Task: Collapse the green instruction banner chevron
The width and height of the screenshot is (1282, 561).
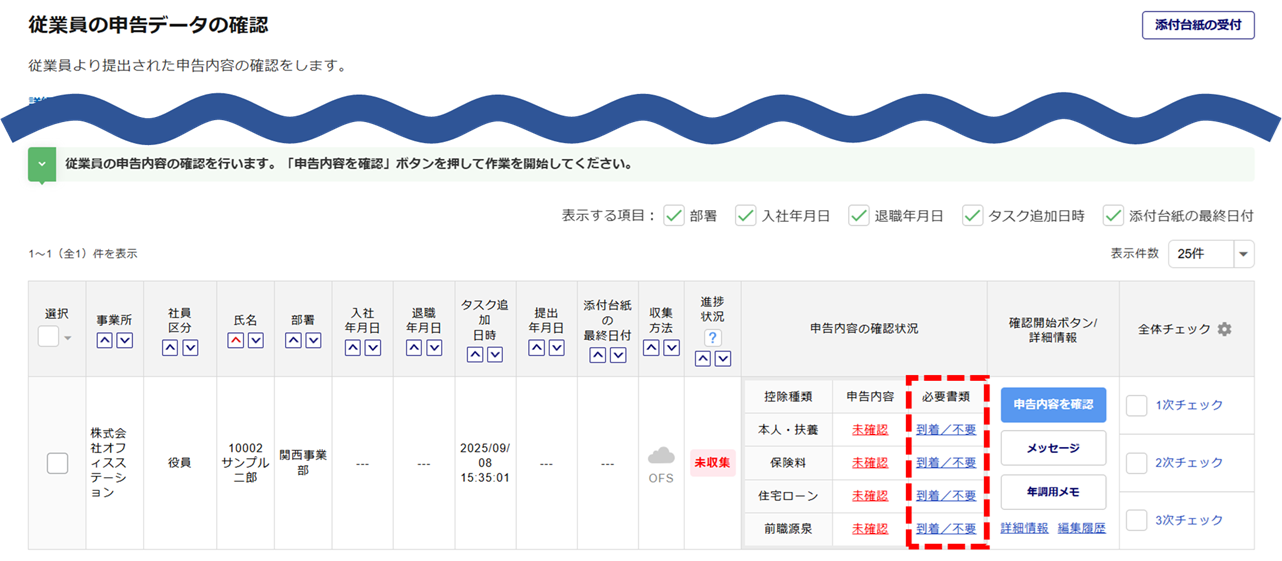Action: pyautogui.click(x=42, y=164)
